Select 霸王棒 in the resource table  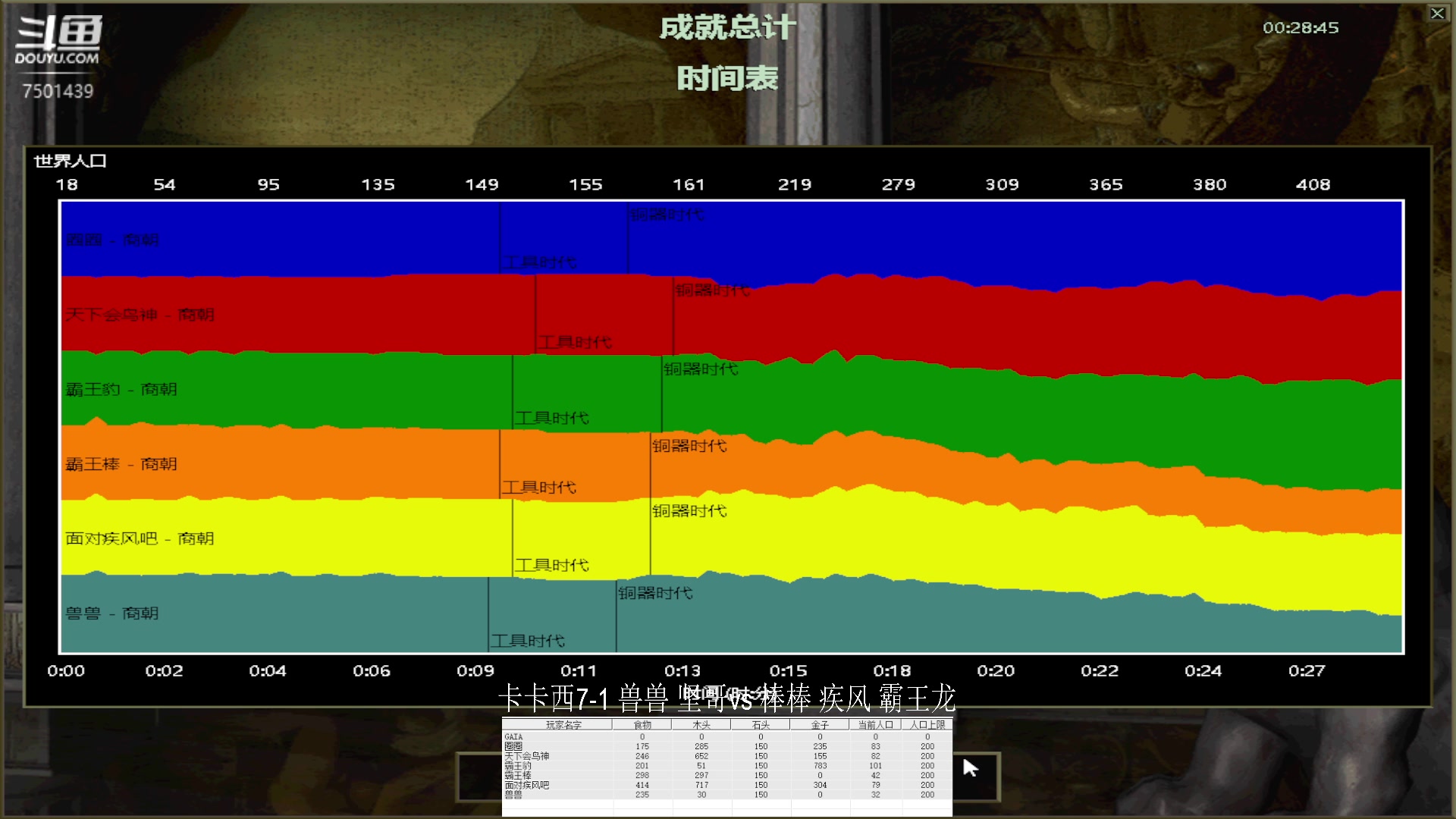726,776
